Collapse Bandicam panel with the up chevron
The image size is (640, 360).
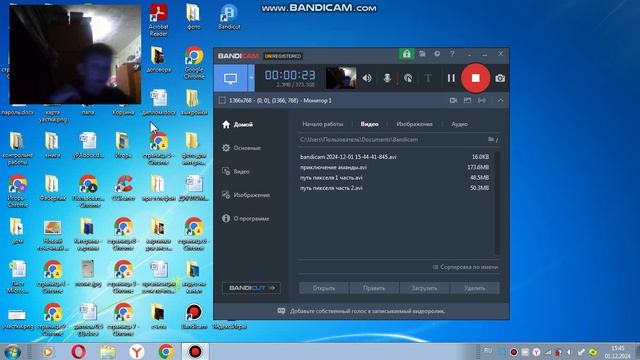click(x=500, y=100)
